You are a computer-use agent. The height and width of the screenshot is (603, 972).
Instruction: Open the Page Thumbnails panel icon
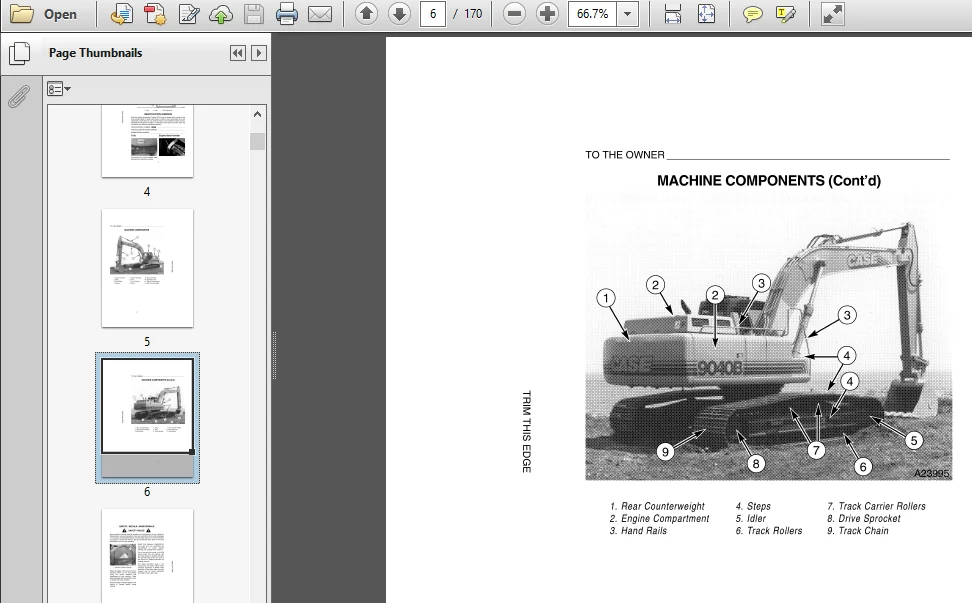(x=20, y=53)
